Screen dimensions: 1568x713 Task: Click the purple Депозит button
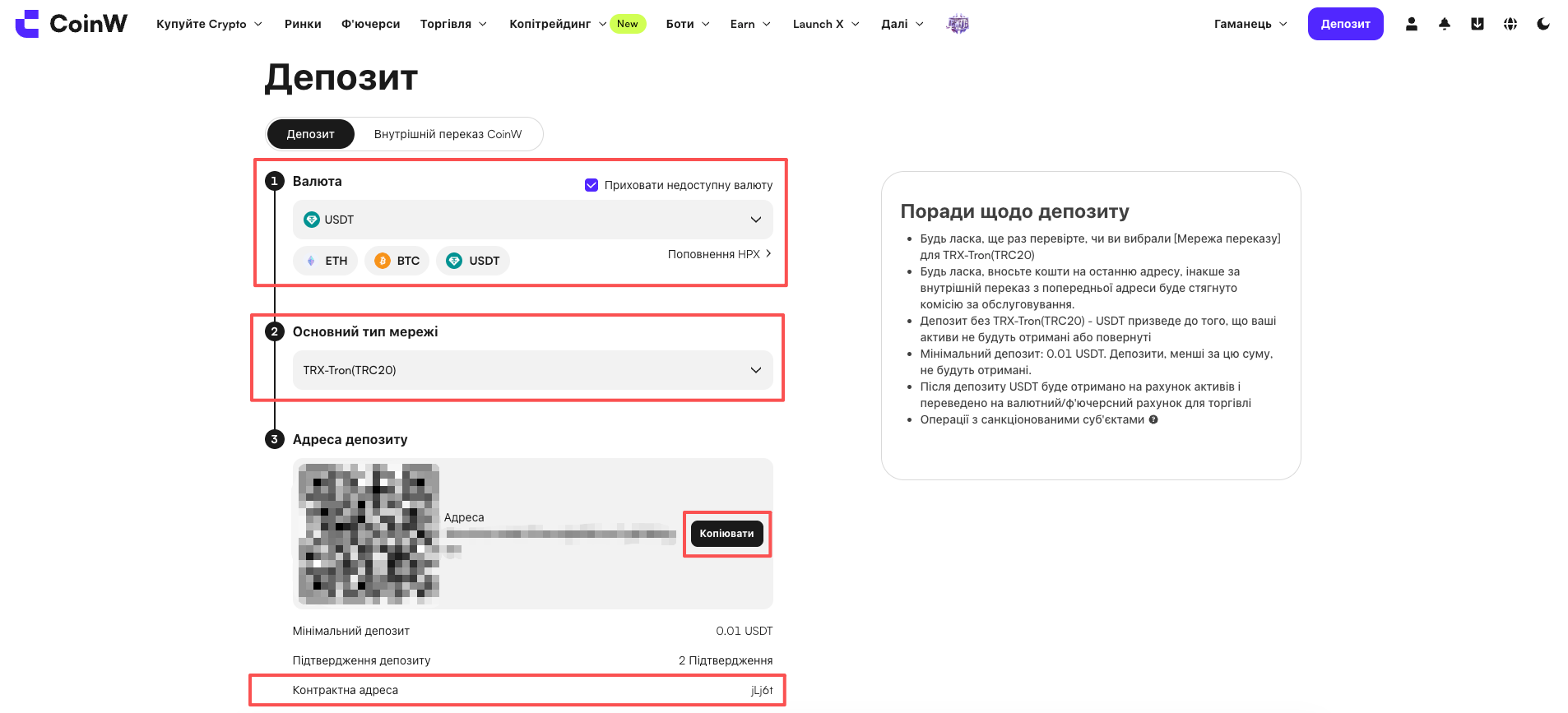1345,24
